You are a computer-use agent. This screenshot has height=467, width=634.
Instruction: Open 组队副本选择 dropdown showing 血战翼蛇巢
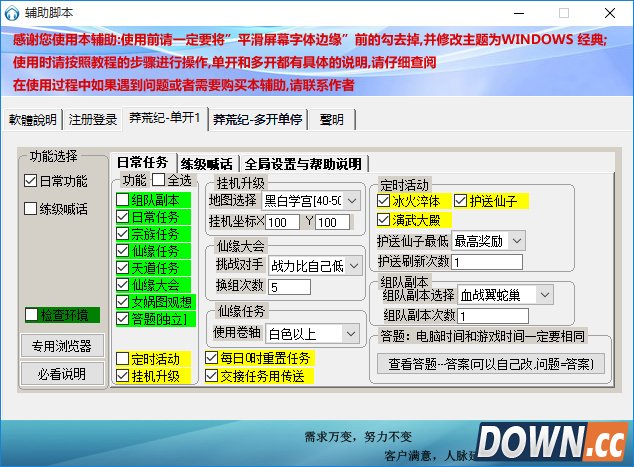pyautogui.click(x=505, y=295)
